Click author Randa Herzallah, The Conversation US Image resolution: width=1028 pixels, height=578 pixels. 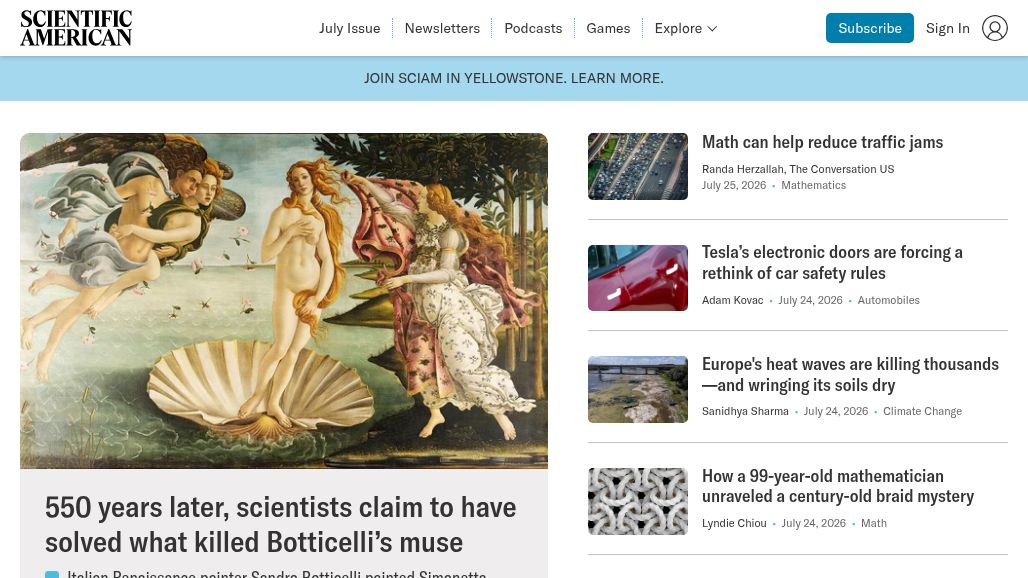tap(798, 169)
